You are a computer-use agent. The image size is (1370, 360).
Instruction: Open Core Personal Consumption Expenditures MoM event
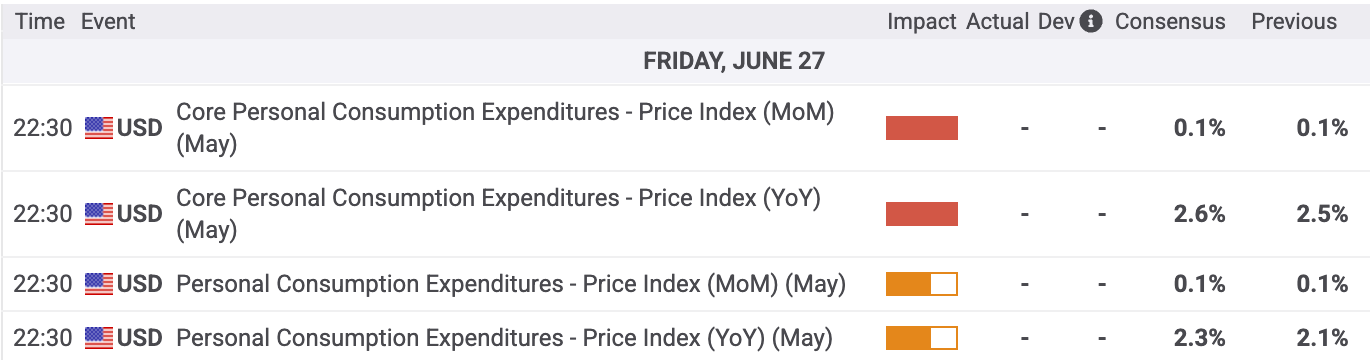tap(505, 128)
